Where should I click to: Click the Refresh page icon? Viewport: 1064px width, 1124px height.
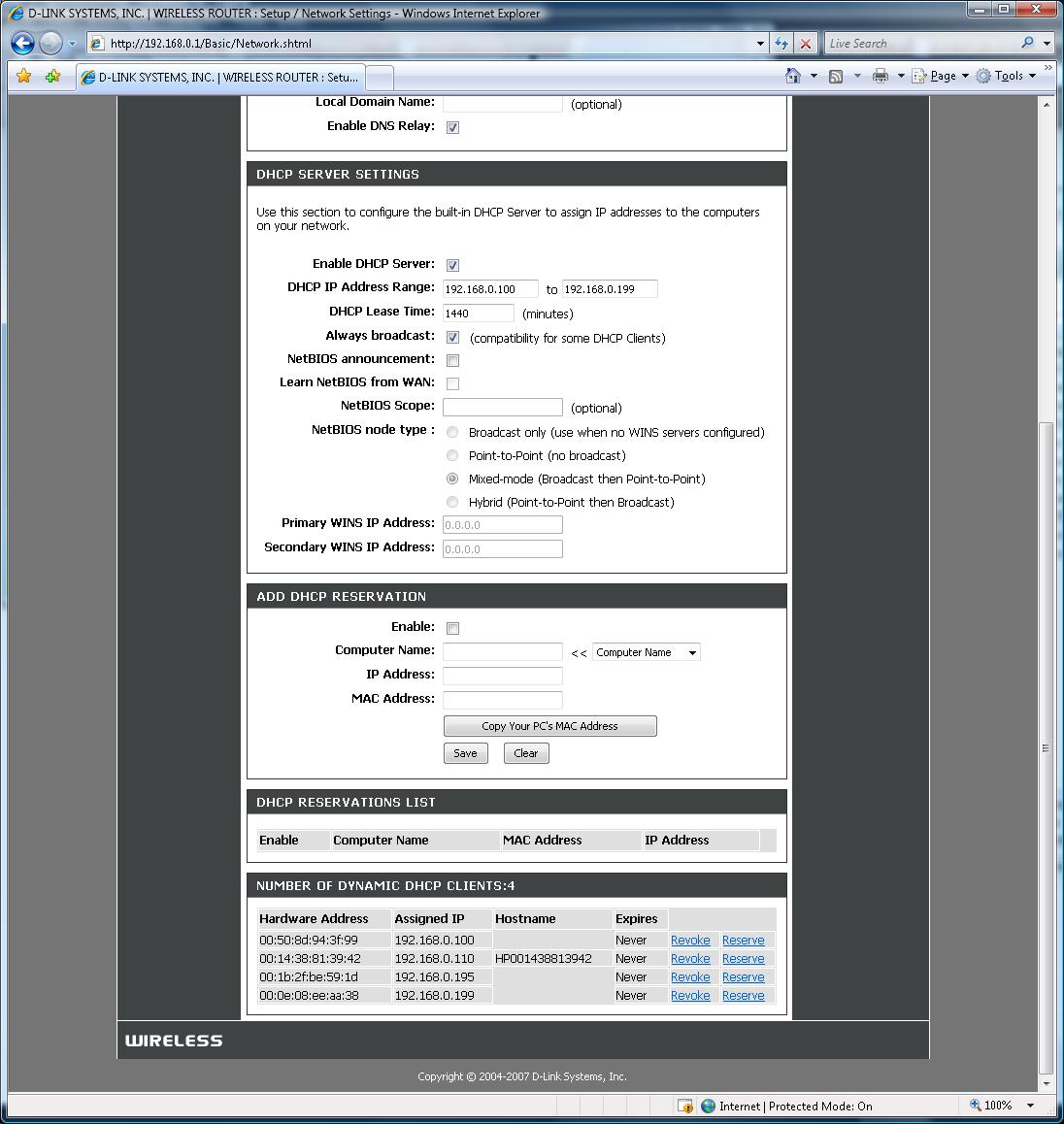pos(781,44)
